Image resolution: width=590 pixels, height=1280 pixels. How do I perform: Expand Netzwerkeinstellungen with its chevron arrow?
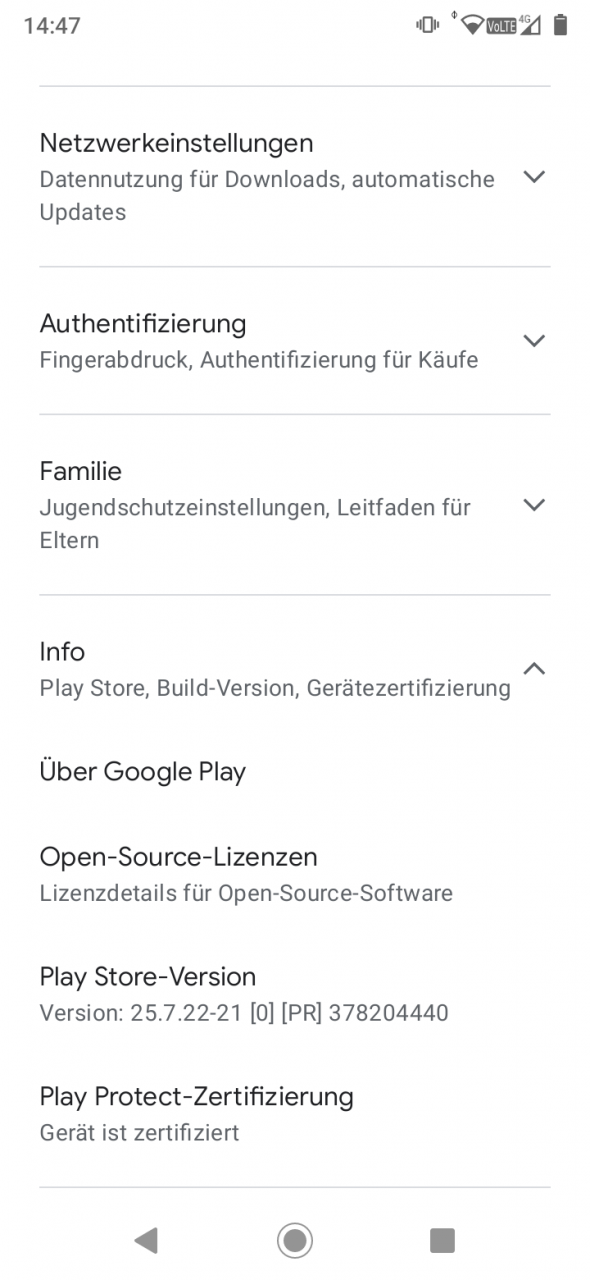tap(535, 177)
